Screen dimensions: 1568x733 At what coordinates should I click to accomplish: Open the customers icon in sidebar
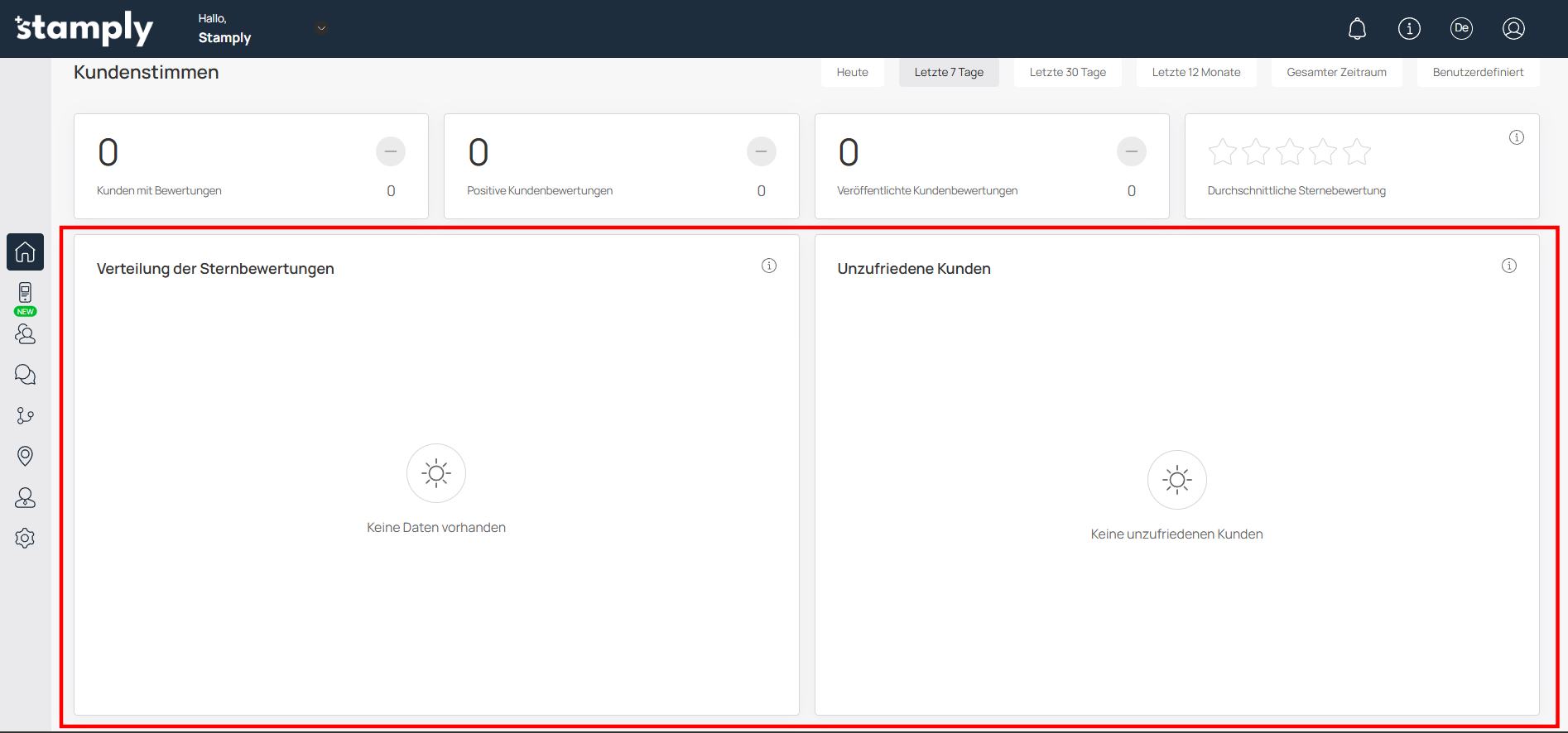(25, 334)
